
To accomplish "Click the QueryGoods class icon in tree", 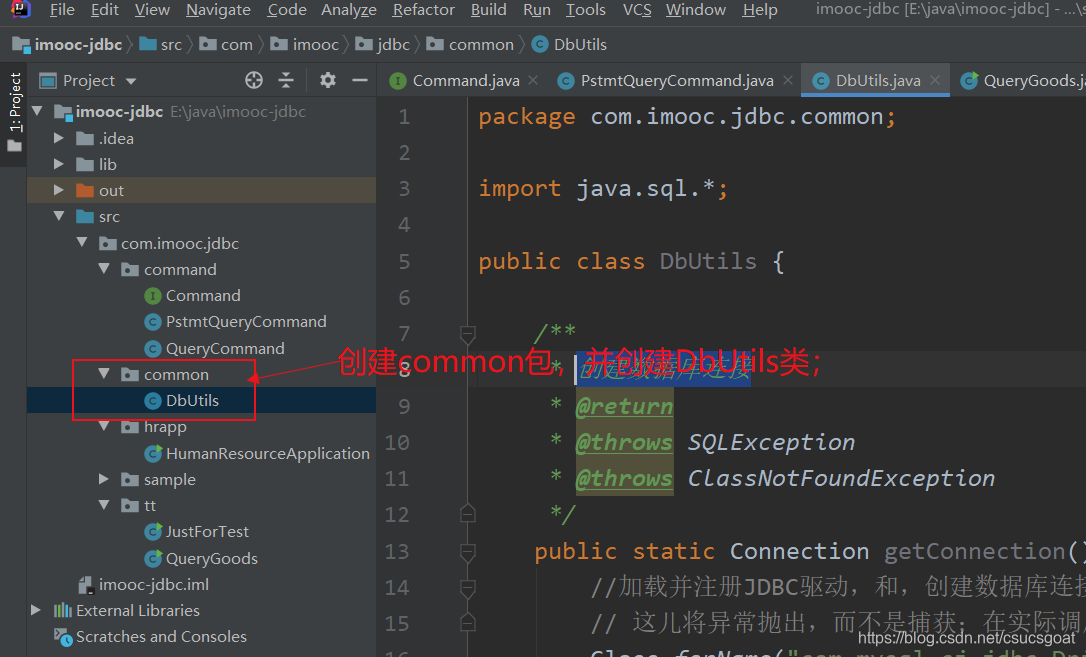I will pyautogui.click(x=152, y=559).
